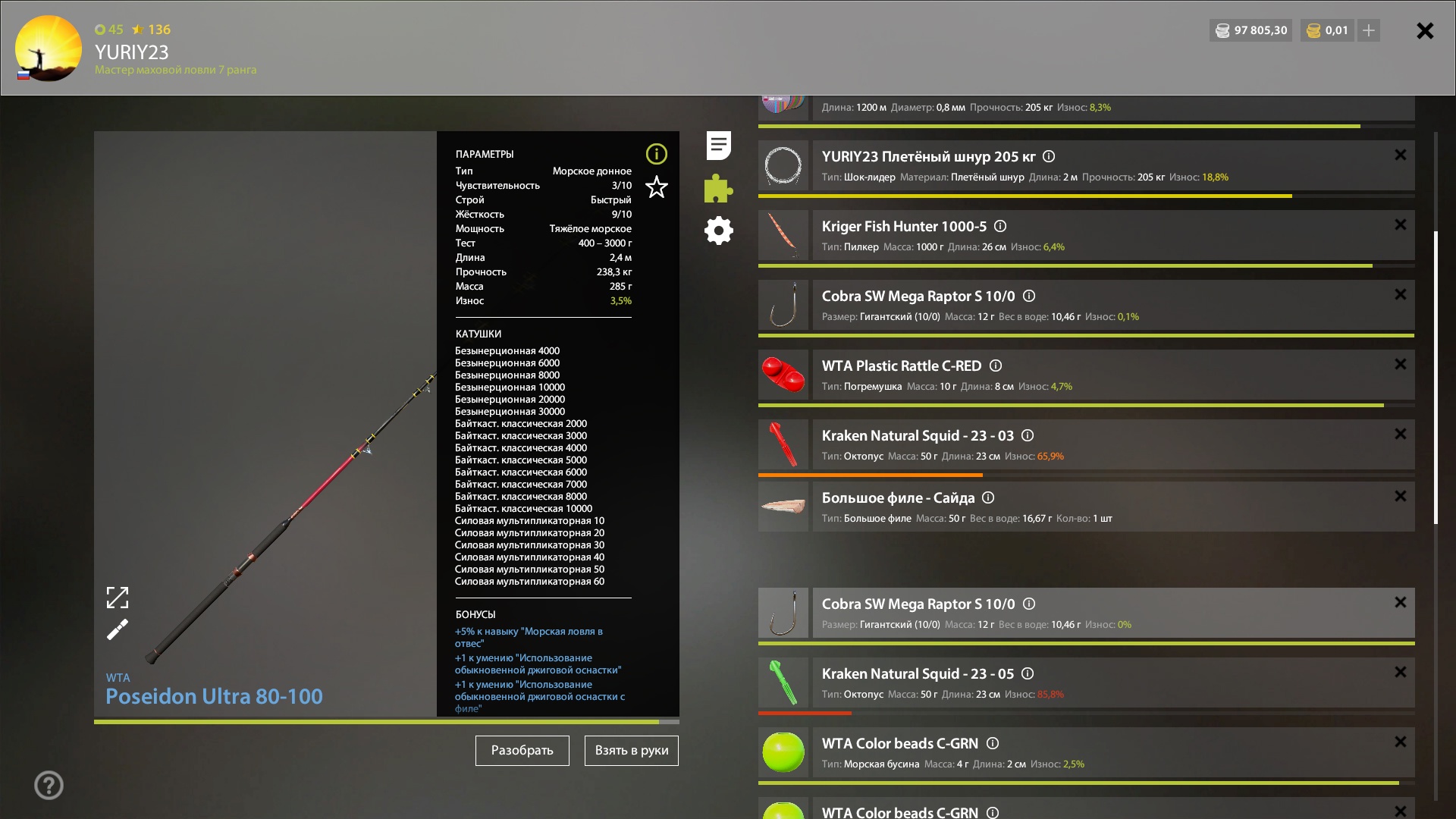
Task: Mark rod as favorite with star icon
Action: point(656,187)
